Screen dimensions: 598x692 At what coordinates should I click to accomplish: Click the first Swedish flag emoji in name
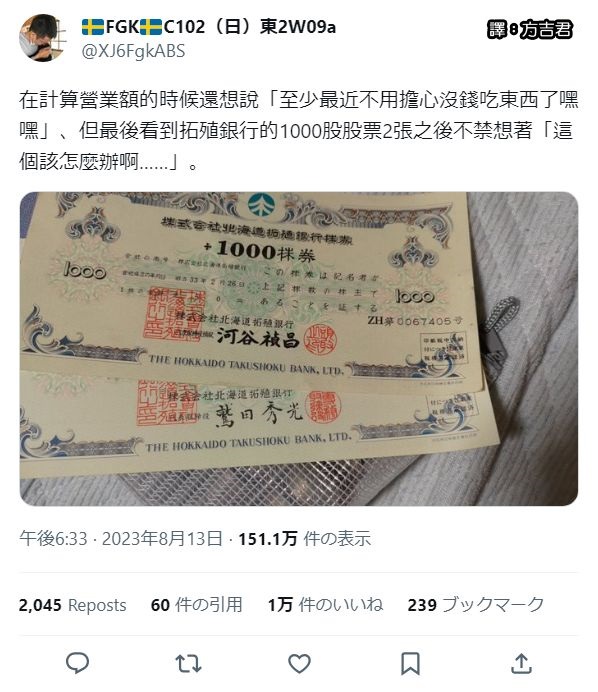click(x=93, y=27)
